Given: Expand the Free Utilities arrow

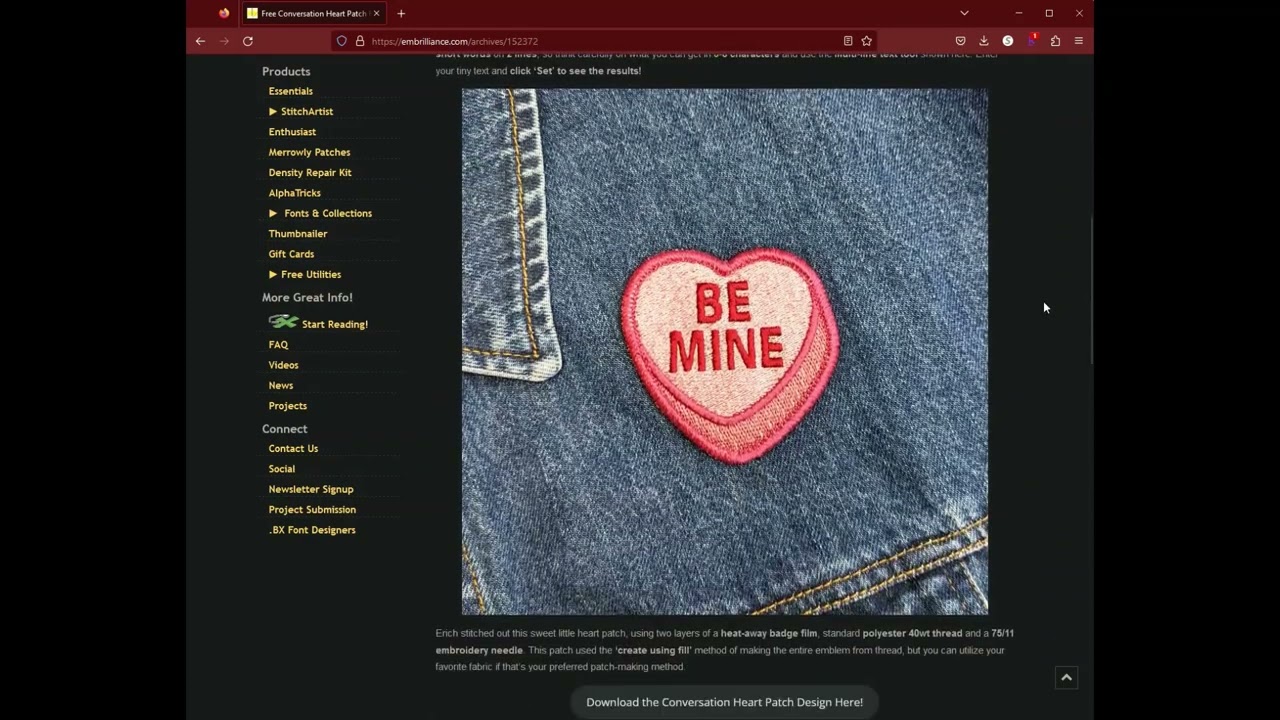Looking at the screenshot, I should coord(273,274).
